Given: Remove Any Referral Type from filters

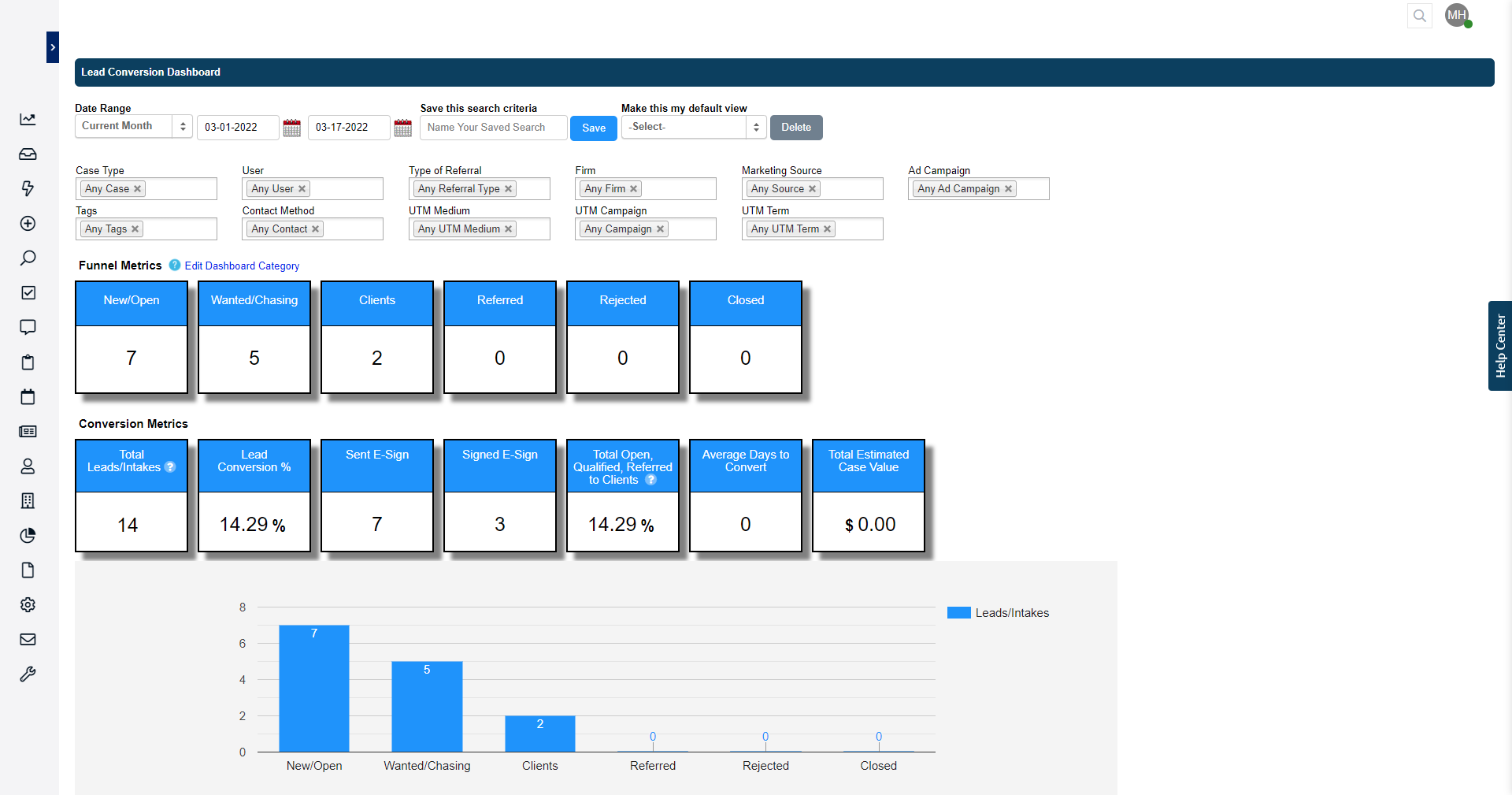Looking at the screenshot, I should (509, 188).
